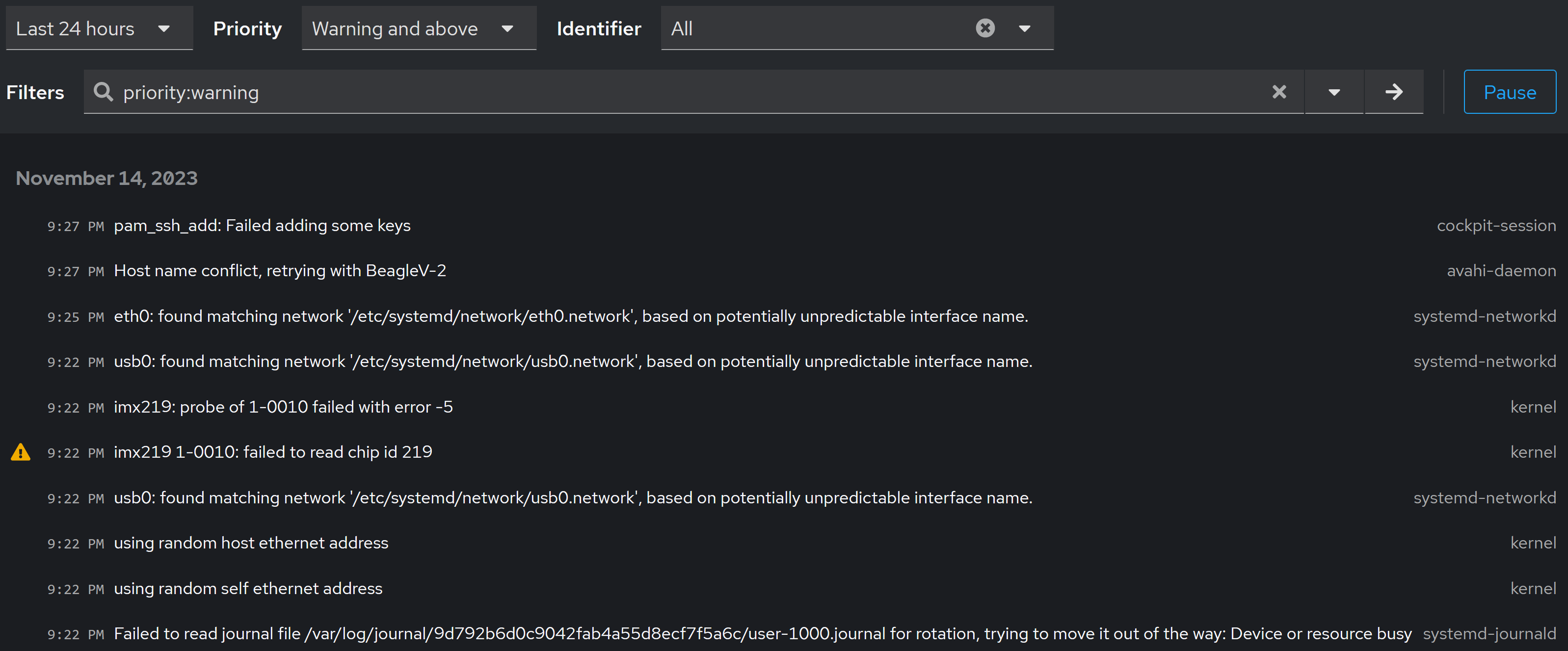
Task: Click the Filters label
Action: (35, 93)
